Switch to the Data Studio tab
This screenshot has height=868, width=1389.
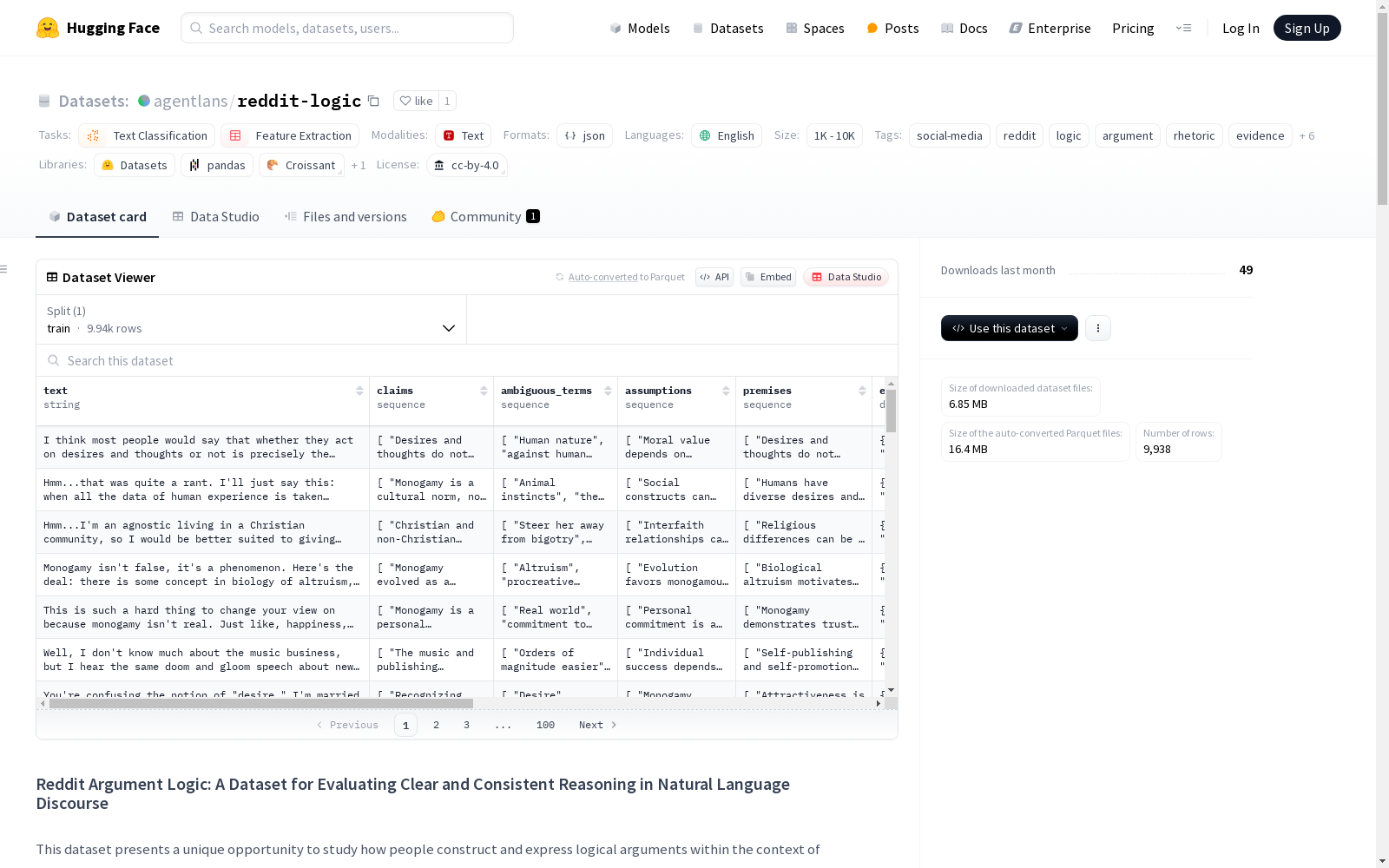(x=216, y=217)
